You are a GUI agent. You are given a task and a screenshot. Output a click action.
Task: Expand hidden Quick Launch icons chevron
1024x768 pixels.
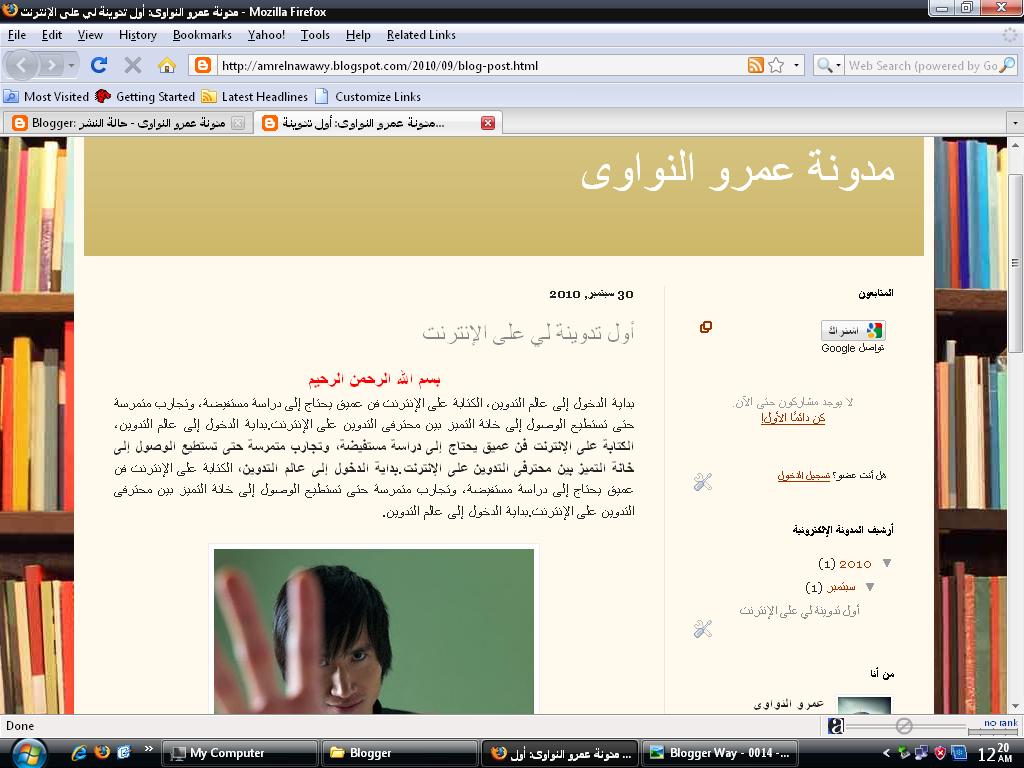point(149,748)
